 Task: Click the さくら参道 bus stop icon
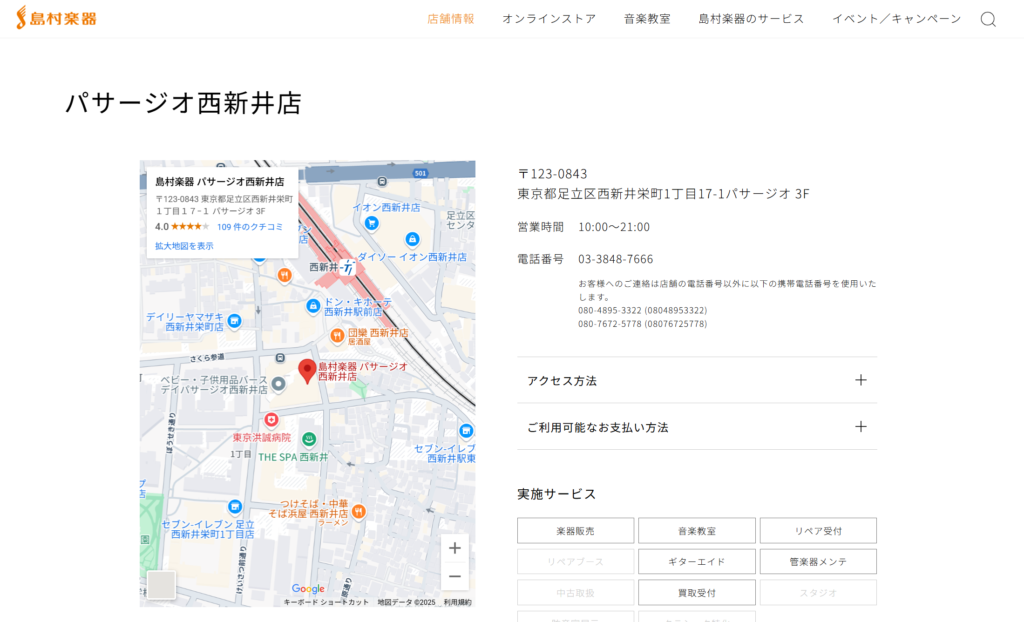click(280, 358)
